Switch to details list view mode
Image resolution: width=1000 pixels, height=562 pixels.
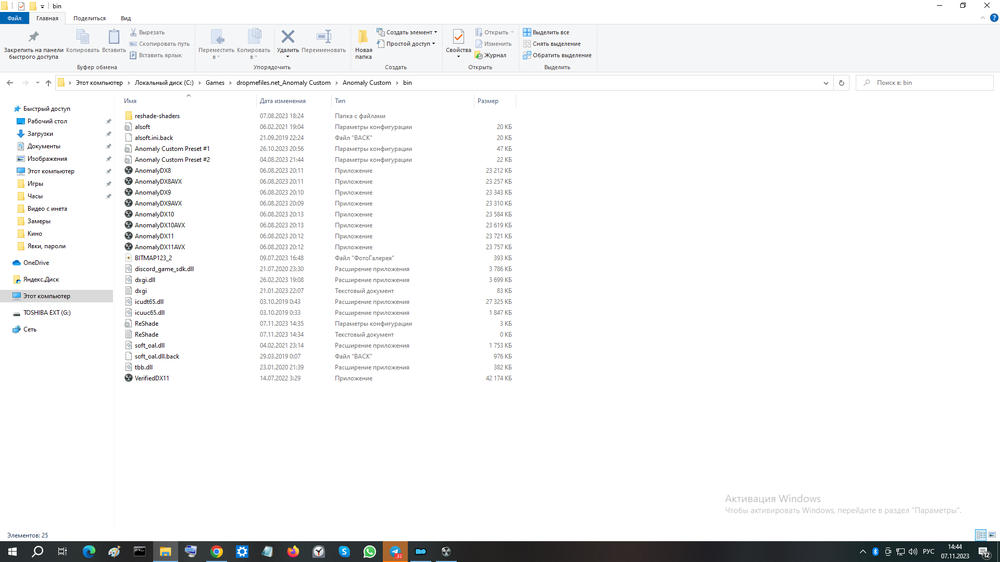[x=980, y=536]
